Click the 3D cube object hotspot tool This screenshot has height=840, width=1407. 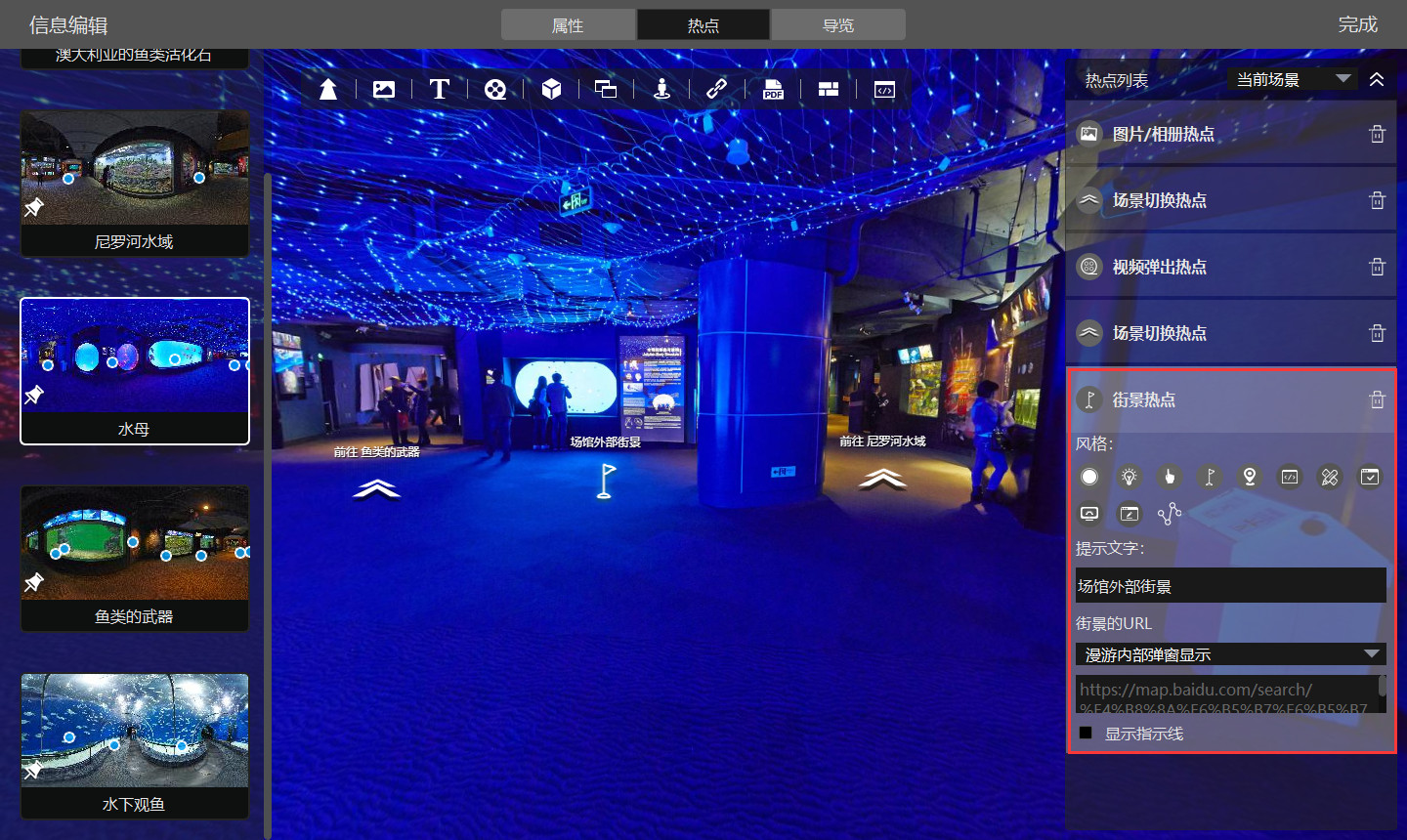[551, 90]
